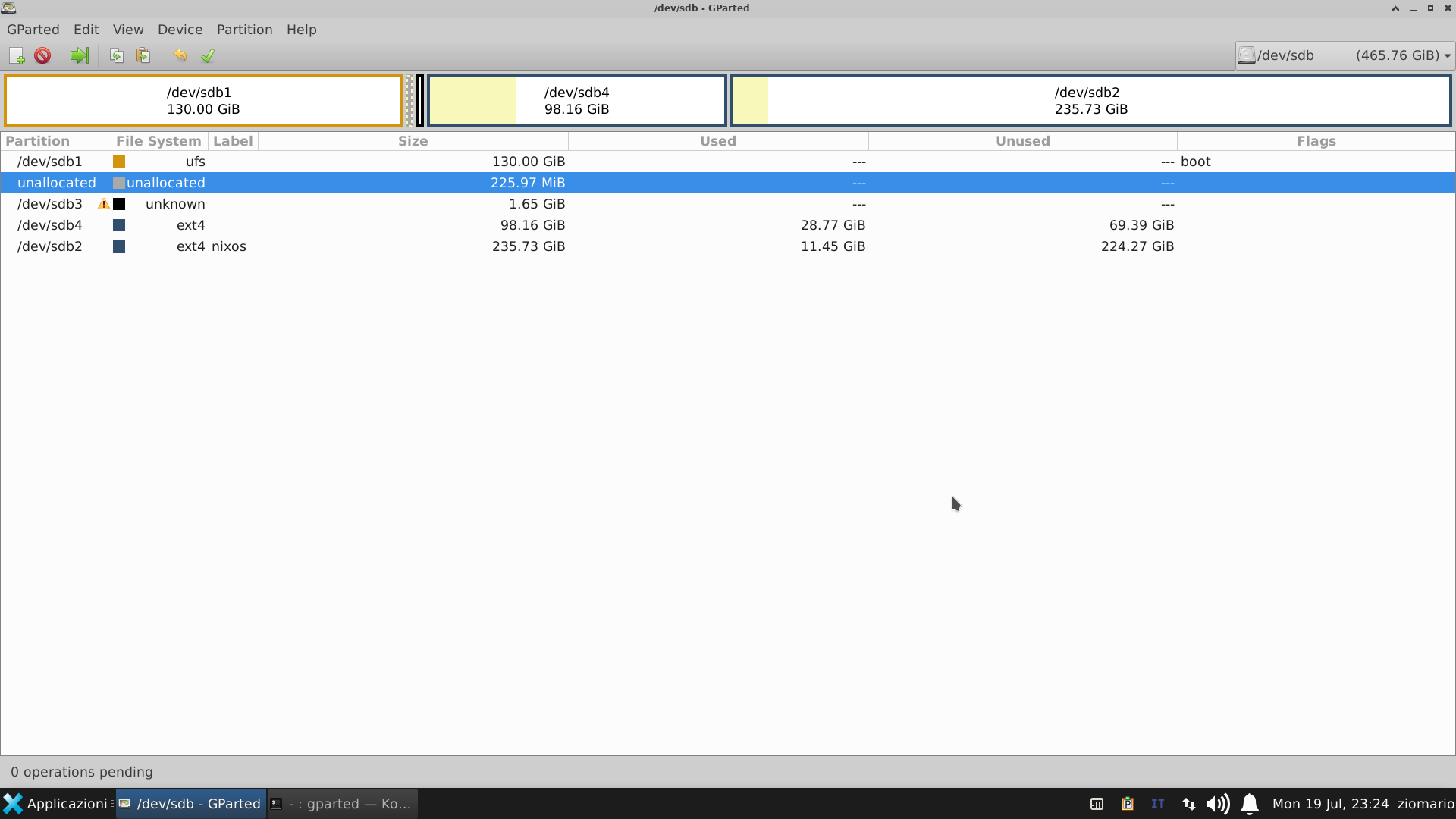This screenshot has width=1456, height=819.
Task: Click the Paste partition clipboard icon
Action: pos(143,55)
